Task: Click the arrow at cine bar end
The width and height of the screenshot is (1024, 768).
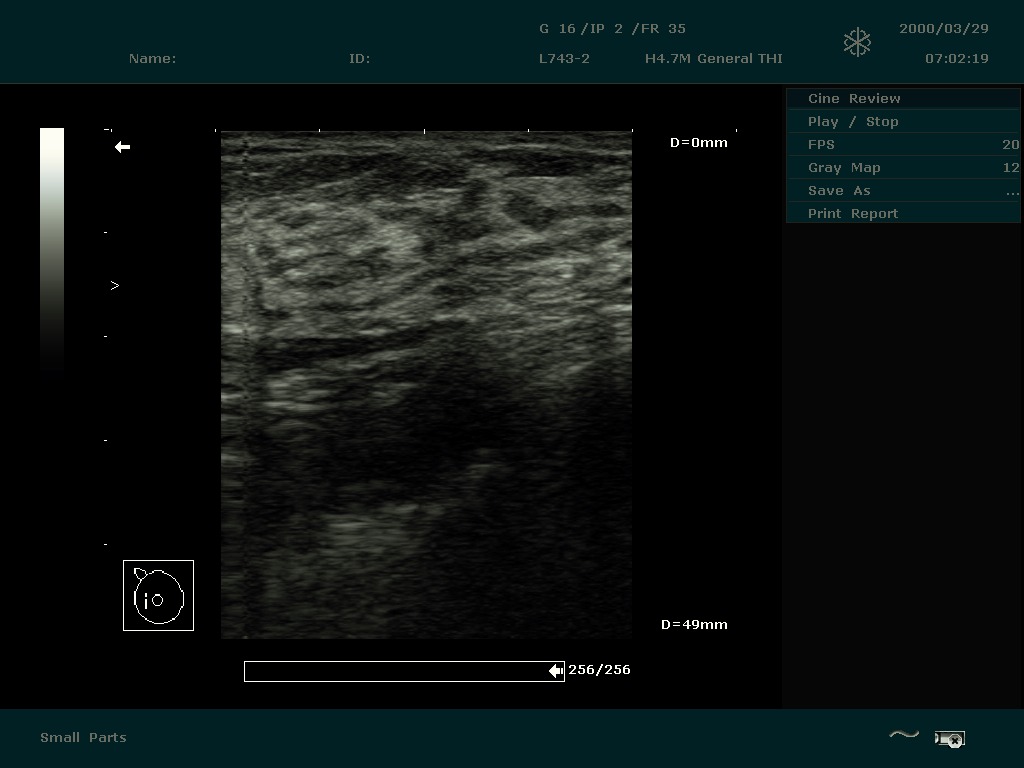Action: (x=556, y=671)
